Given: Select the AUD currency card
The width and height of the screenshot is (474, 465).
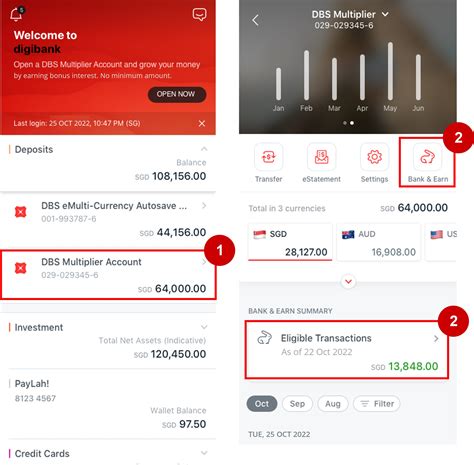Looking at the screenshot, I should coord(379,242).
